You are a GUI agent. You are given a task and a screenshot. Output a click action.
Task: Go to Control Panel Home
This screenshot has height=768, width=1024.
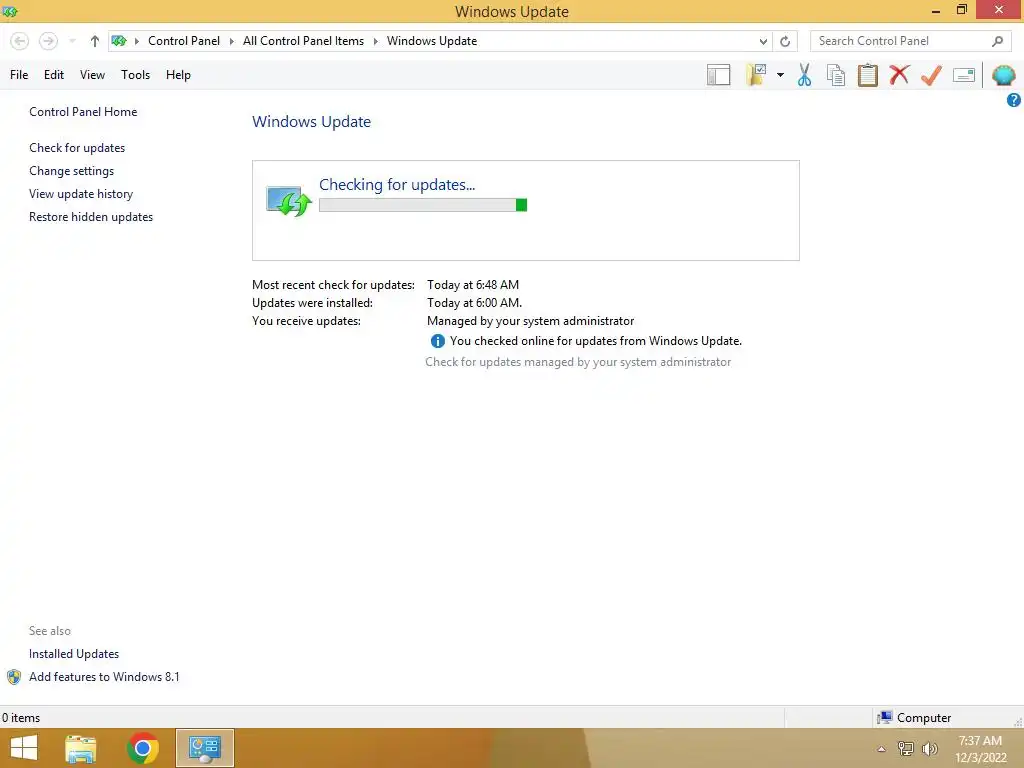pyautogui.click(x=83, y=112)
